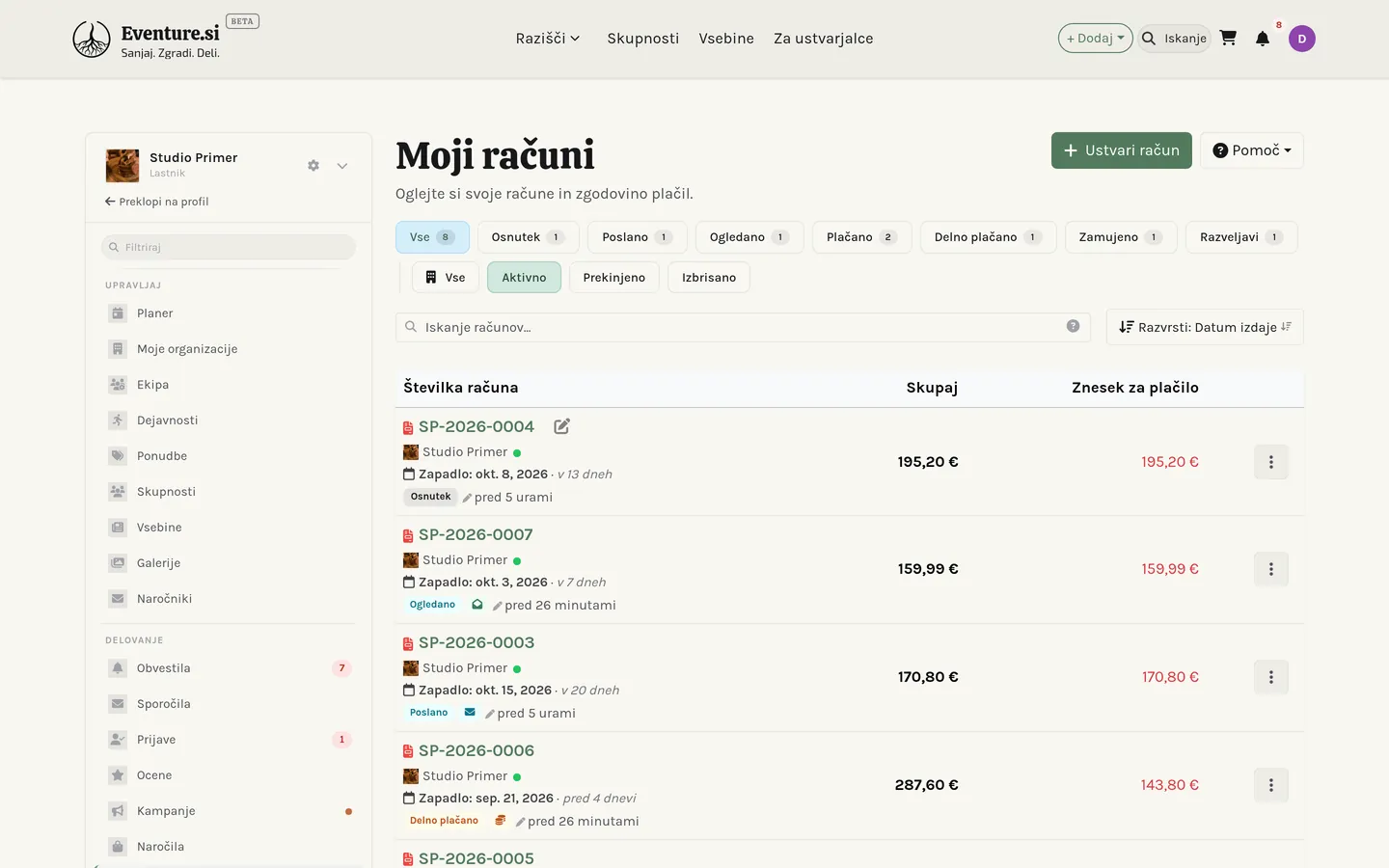Viewport: 1389px width, 868px height.
Task: Filter invoices by Vse status
Action: [432, 237]
